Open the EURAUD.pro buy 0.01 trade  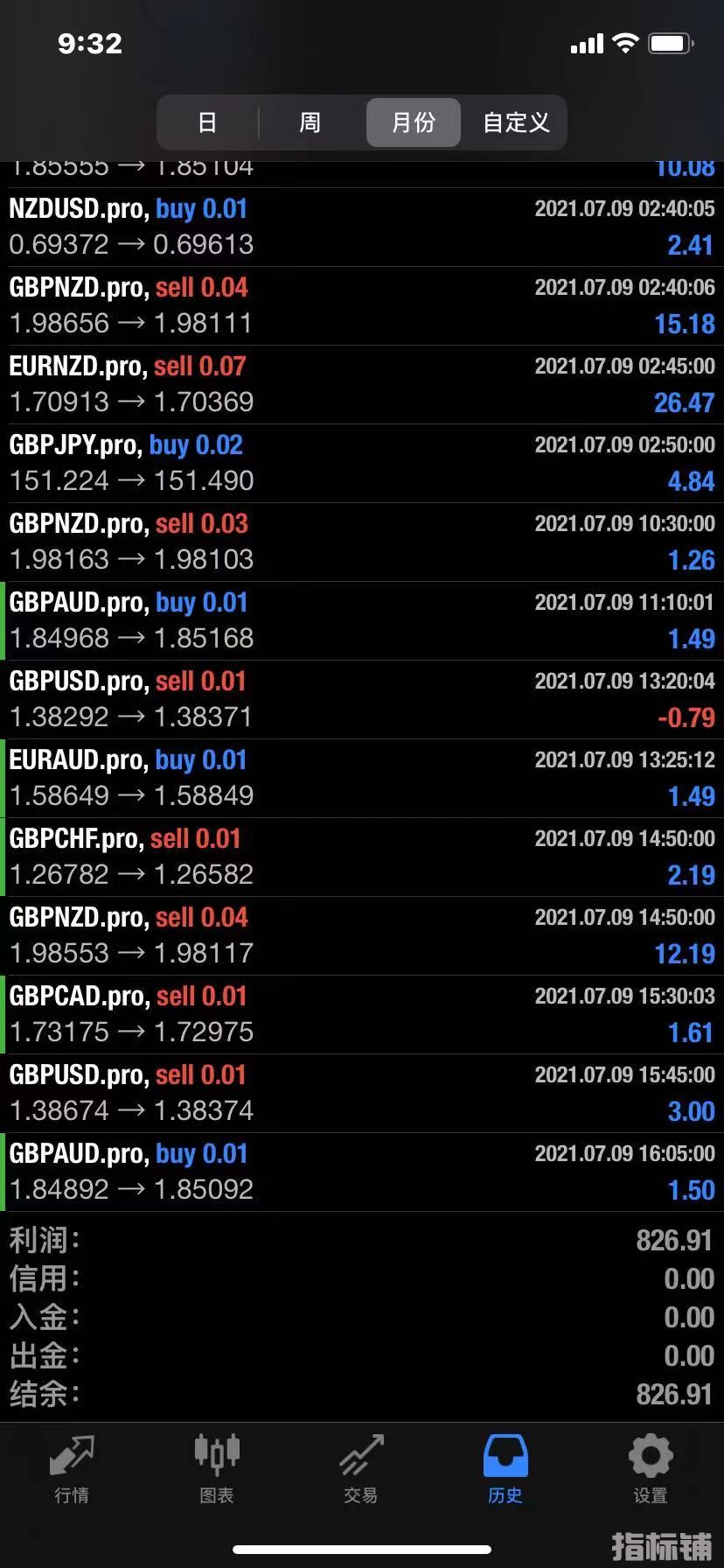pos(362,778)
